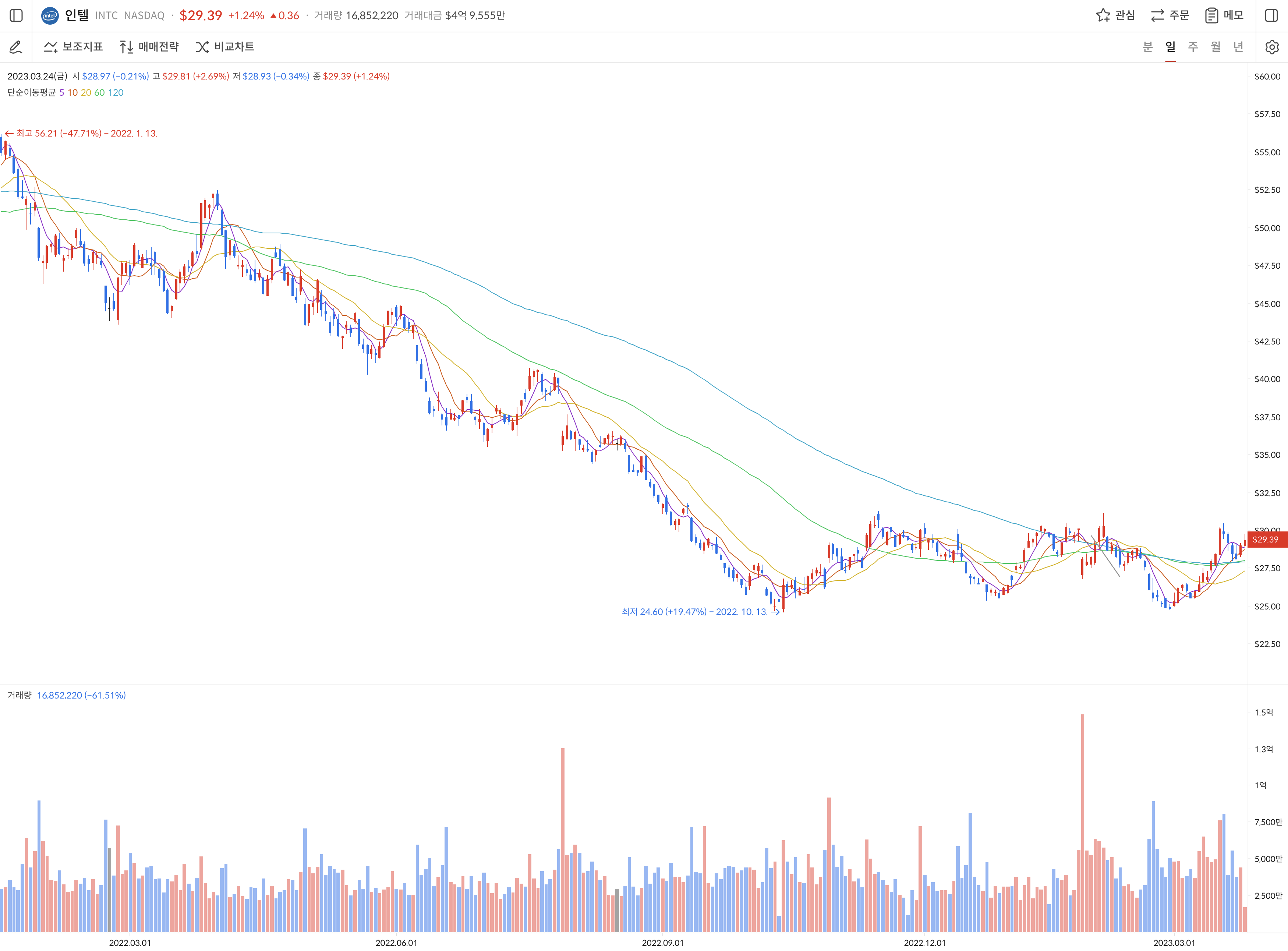Viewport: 1288px width, 951px height.
Task: Toggle the right sidebar panel icon
Action: (1271, 15)
